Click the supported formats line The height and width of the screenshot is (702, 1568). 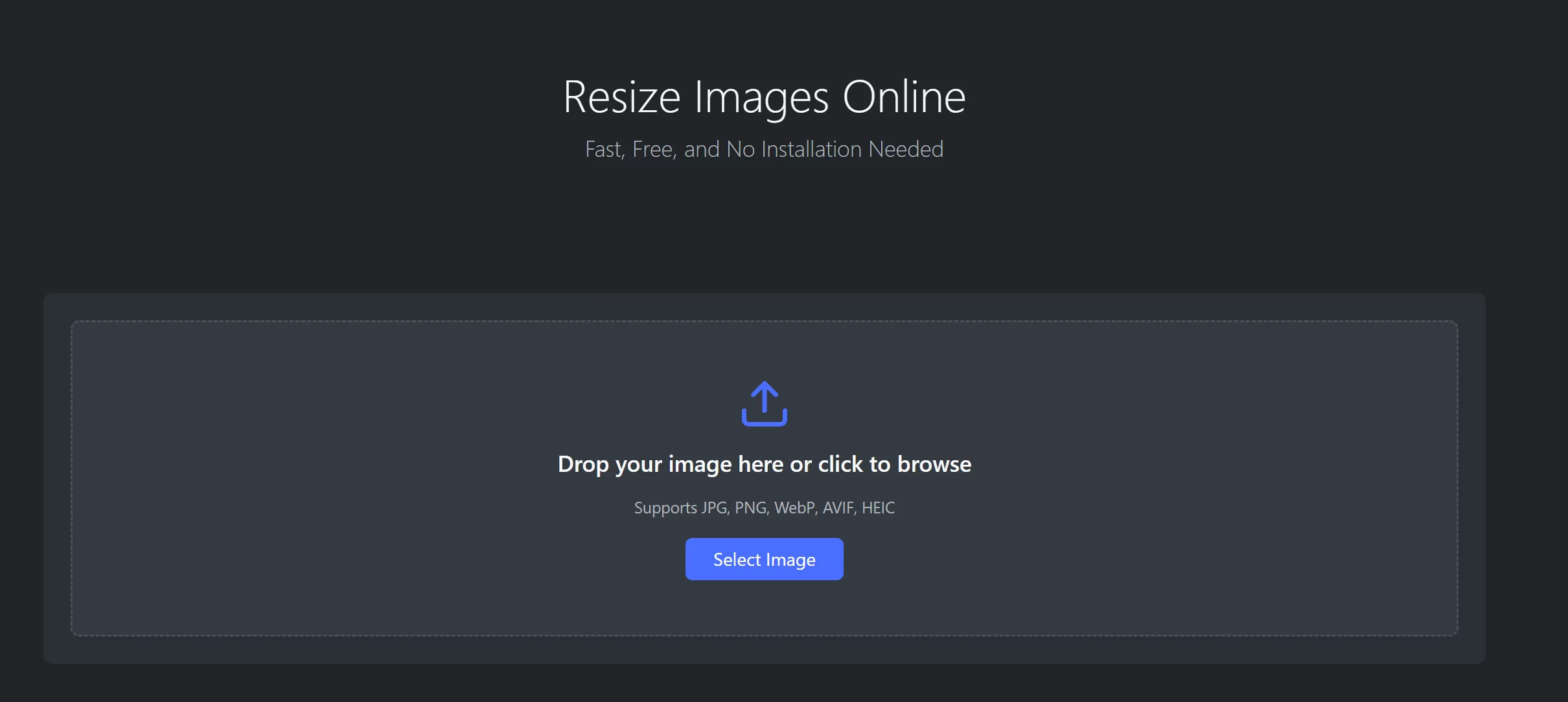(764, 508)
